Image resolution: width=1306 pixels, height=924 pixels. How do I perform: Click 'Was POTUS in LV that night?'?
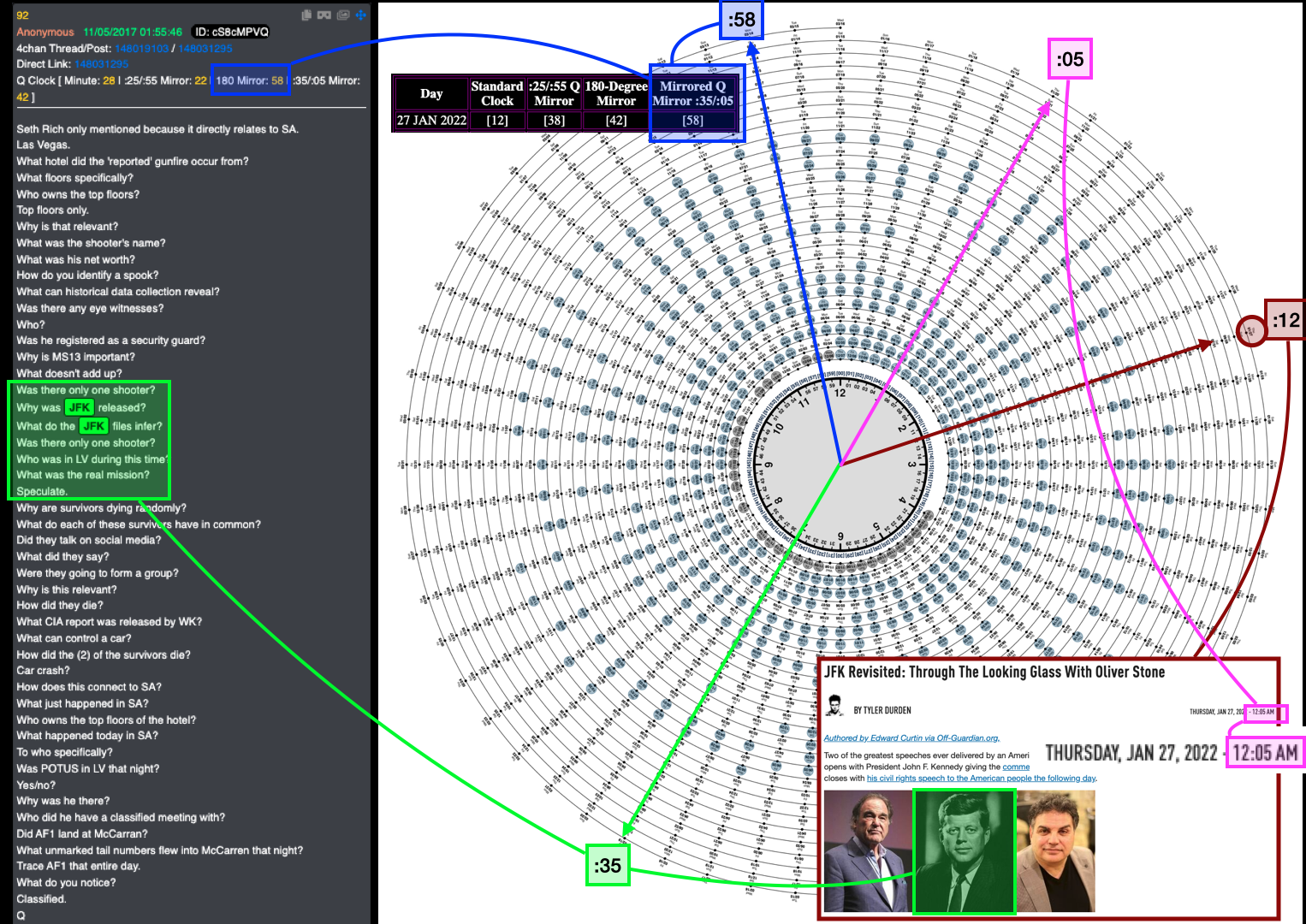[87, 768]
